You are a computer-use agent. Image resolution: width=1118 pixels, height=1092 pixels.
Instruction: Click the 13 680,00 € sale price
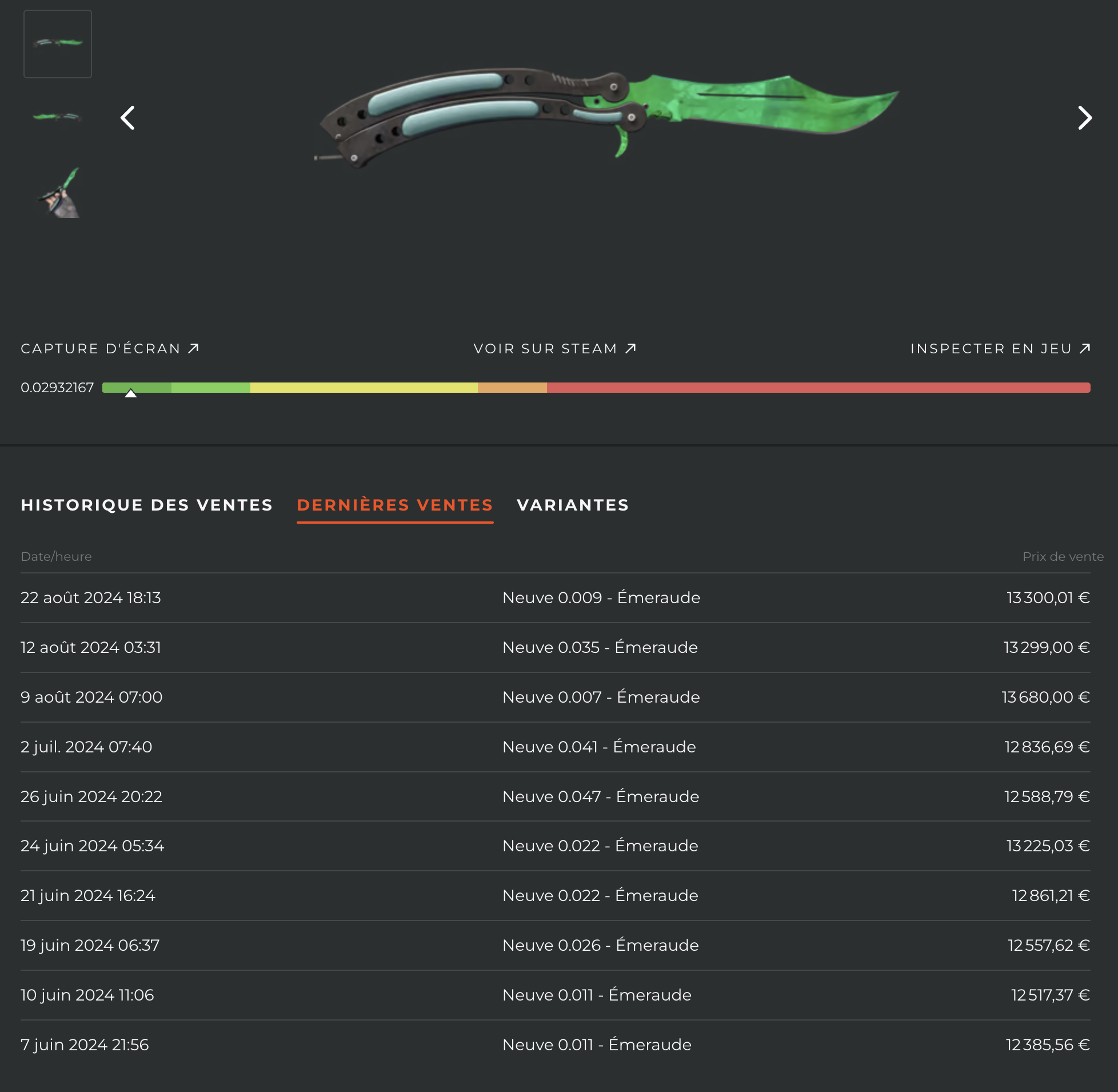point(1045,697)
